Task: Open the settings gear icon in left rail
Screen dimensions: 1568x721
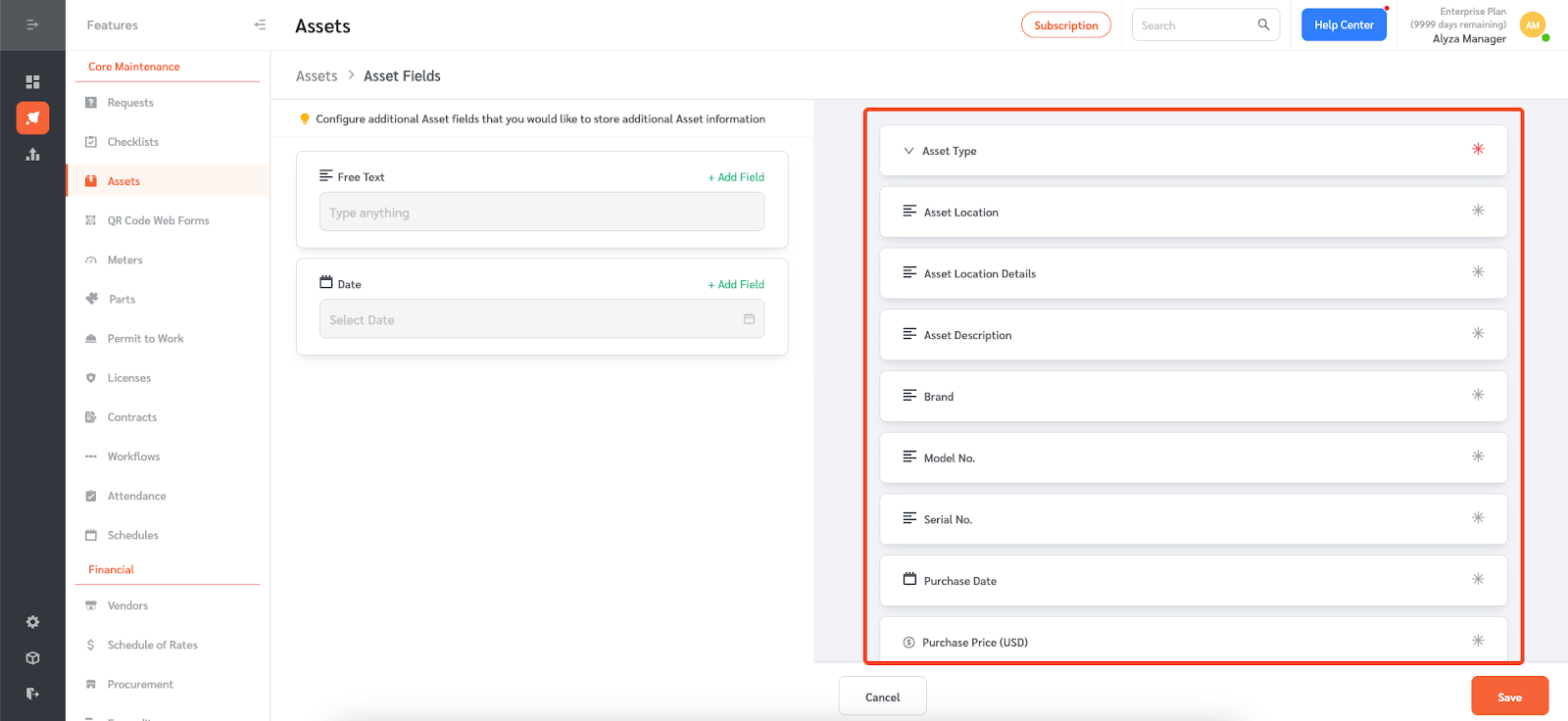Action: 32,622
